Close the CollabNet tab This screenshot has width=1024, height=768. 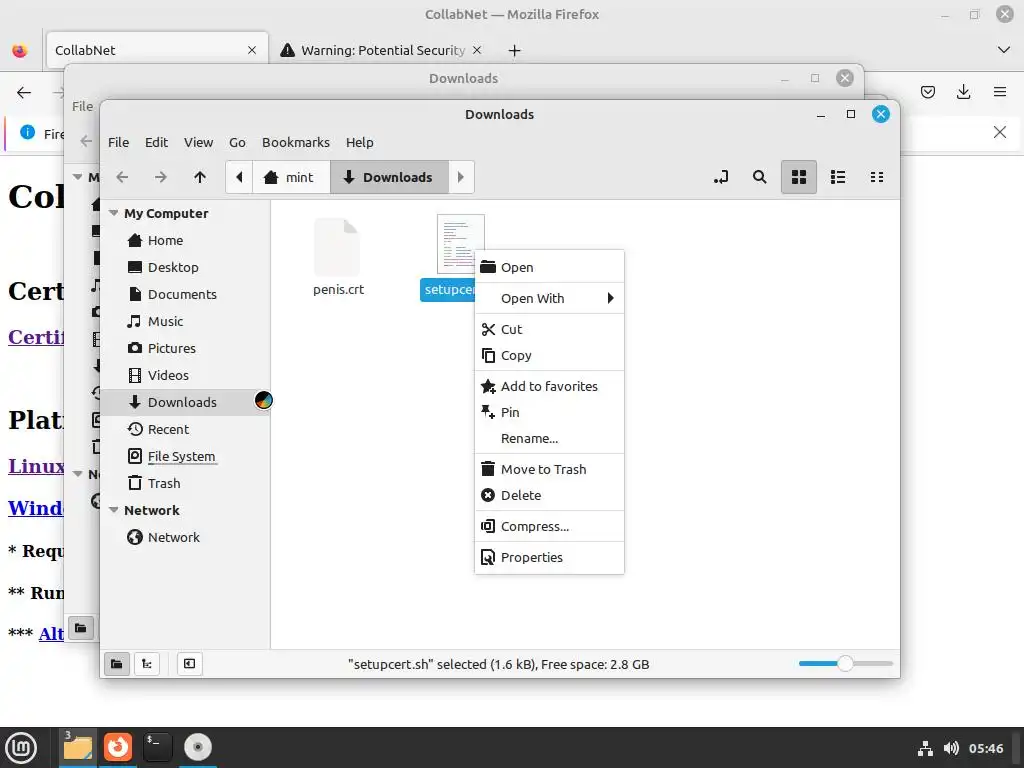tap(252, 50)
